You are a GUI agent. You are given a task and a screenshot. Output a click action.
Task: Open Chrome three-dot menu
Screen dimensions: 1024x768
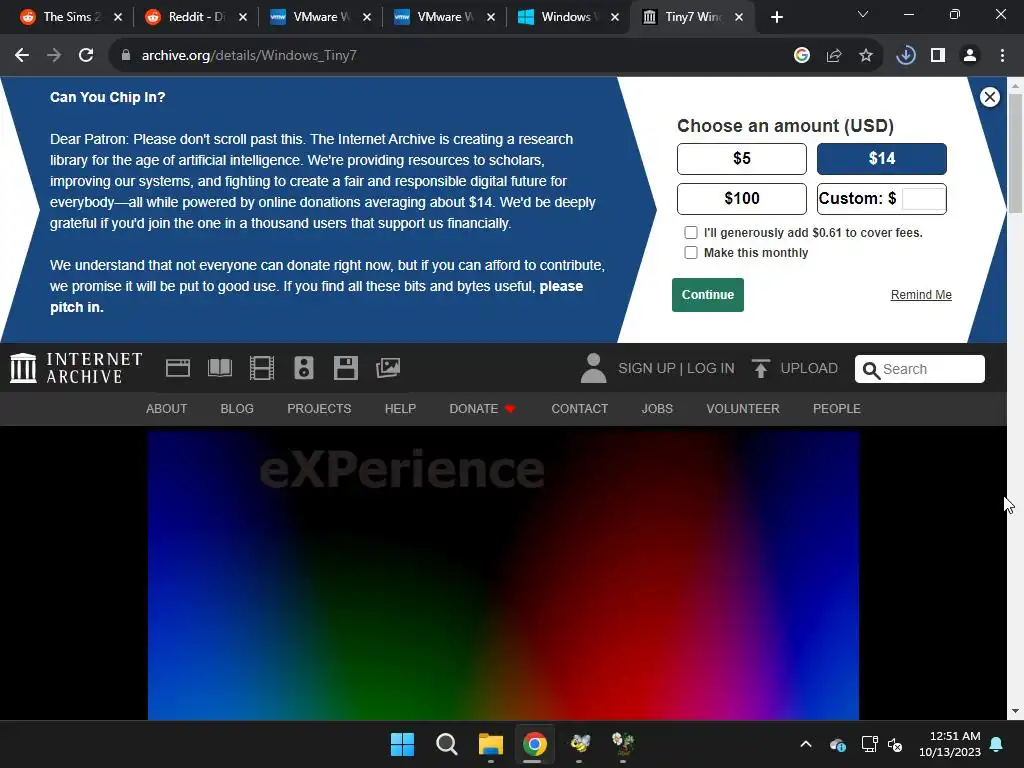coord(1002,56)
